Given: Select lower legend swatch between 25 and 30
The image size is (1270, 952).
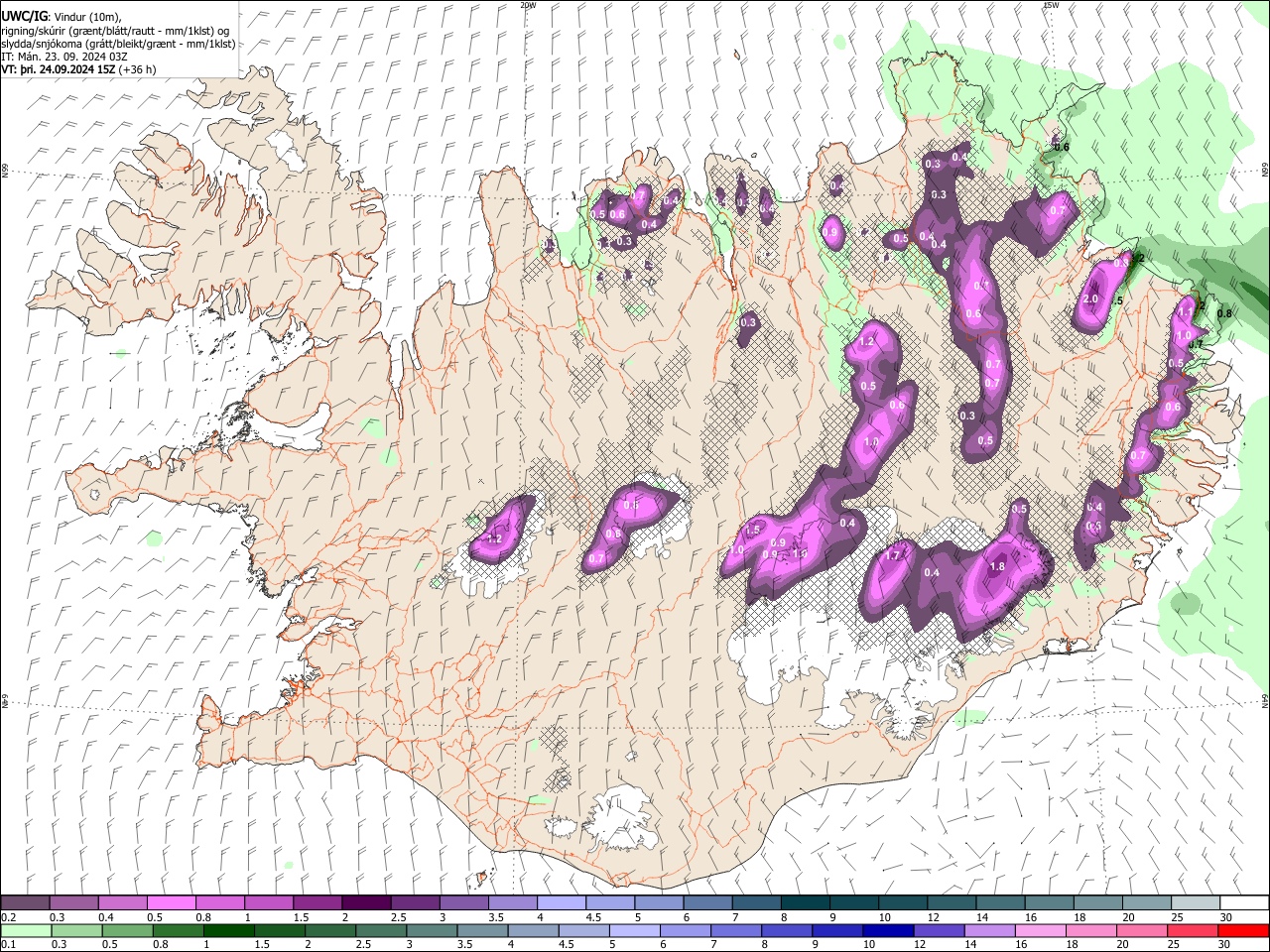Looking at the screenshot, I should tap(1191, 930).
